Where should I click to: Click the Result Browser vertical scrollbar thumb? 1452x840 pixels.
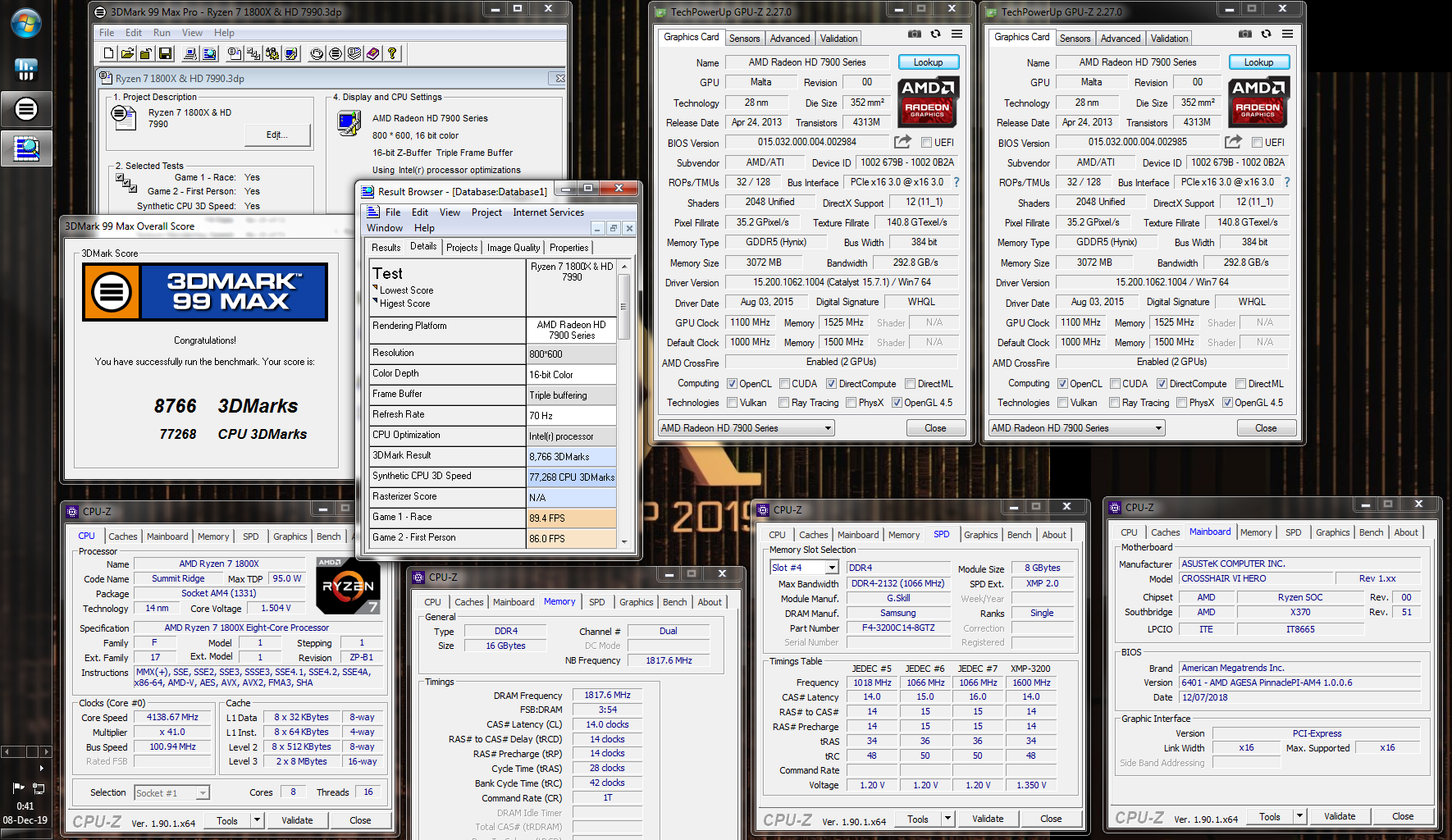point(624,307)
